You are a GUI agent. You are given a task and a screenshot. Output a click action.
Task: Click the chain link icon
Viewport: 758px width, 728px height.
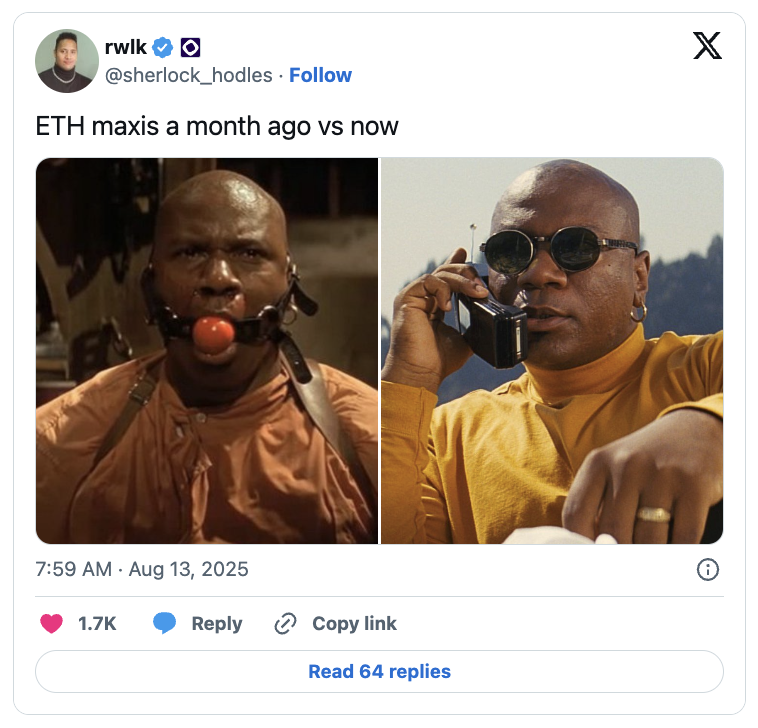click(x=285, y=623)
